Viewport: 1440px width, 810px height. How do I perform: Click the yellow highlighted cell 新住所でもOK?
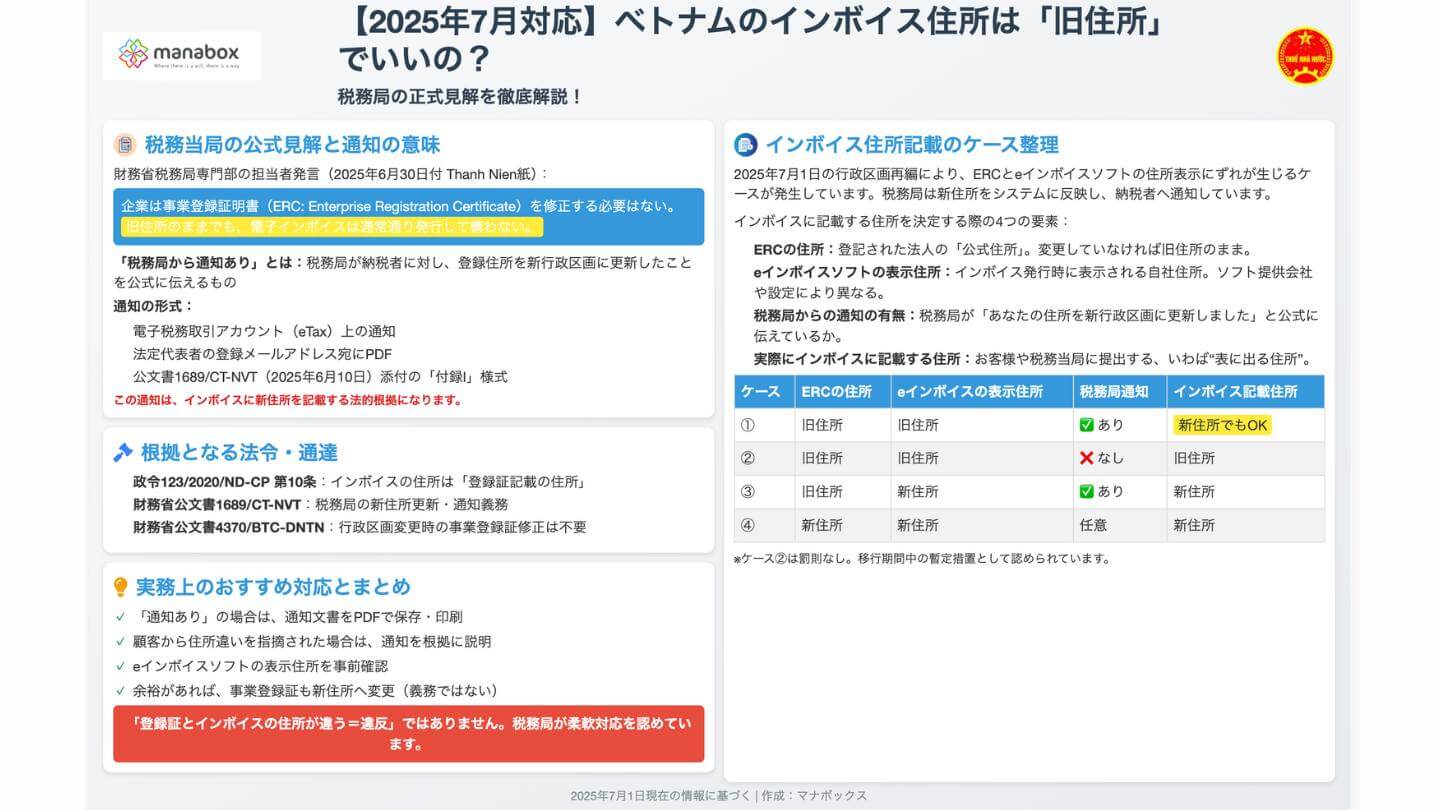1222,425
